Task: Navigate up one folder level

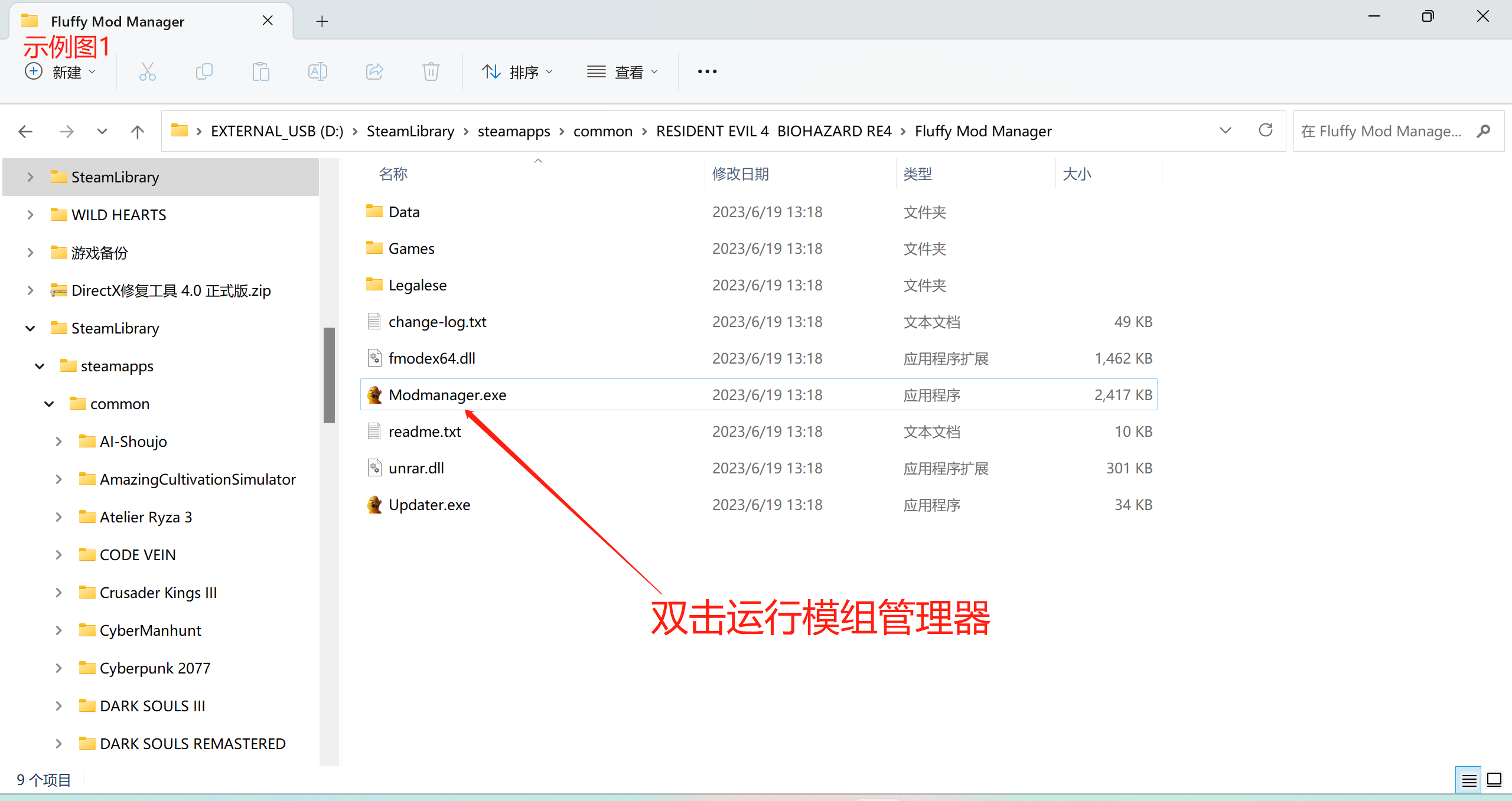Action: 137,131
